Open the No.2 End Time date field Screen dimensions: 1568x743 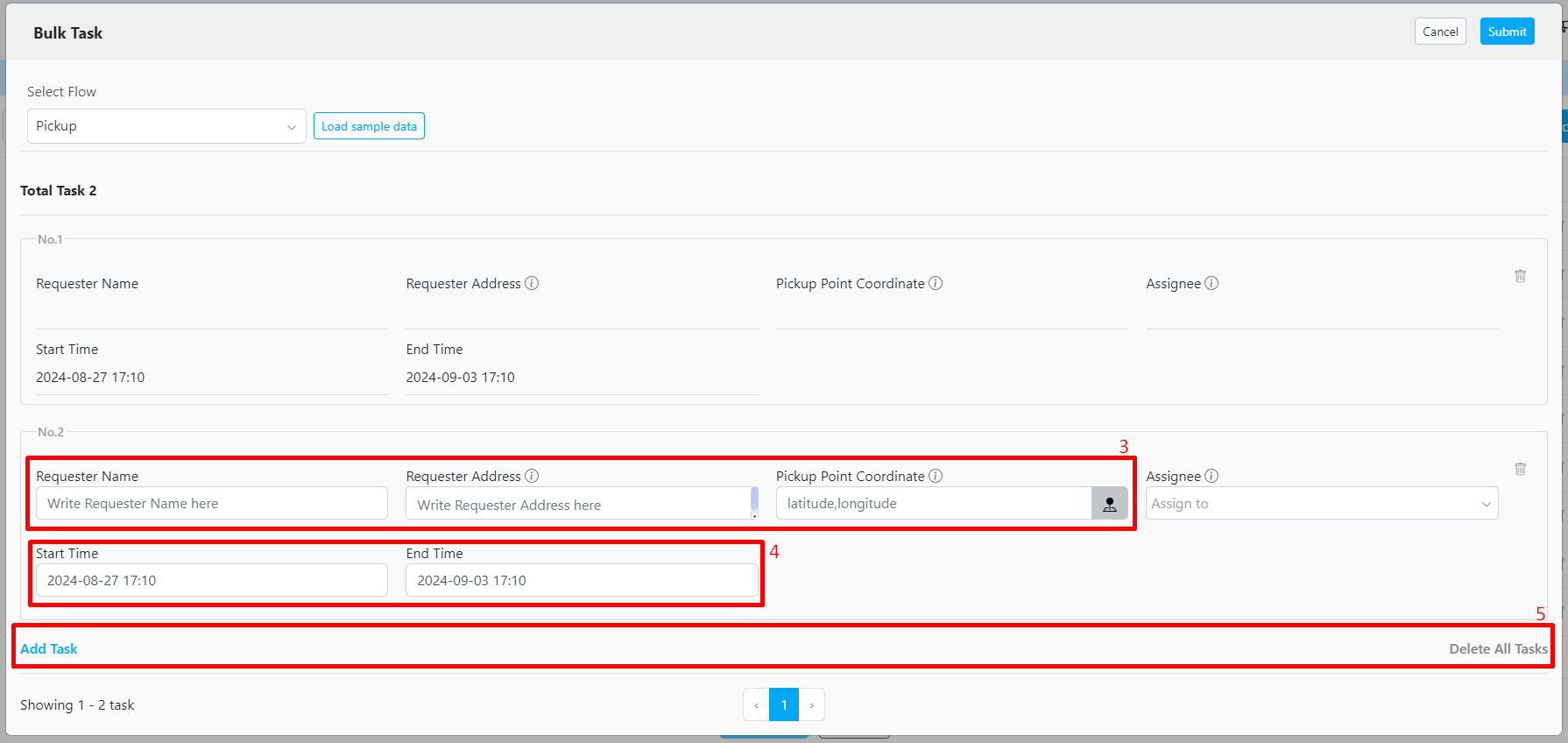[582, 580]
